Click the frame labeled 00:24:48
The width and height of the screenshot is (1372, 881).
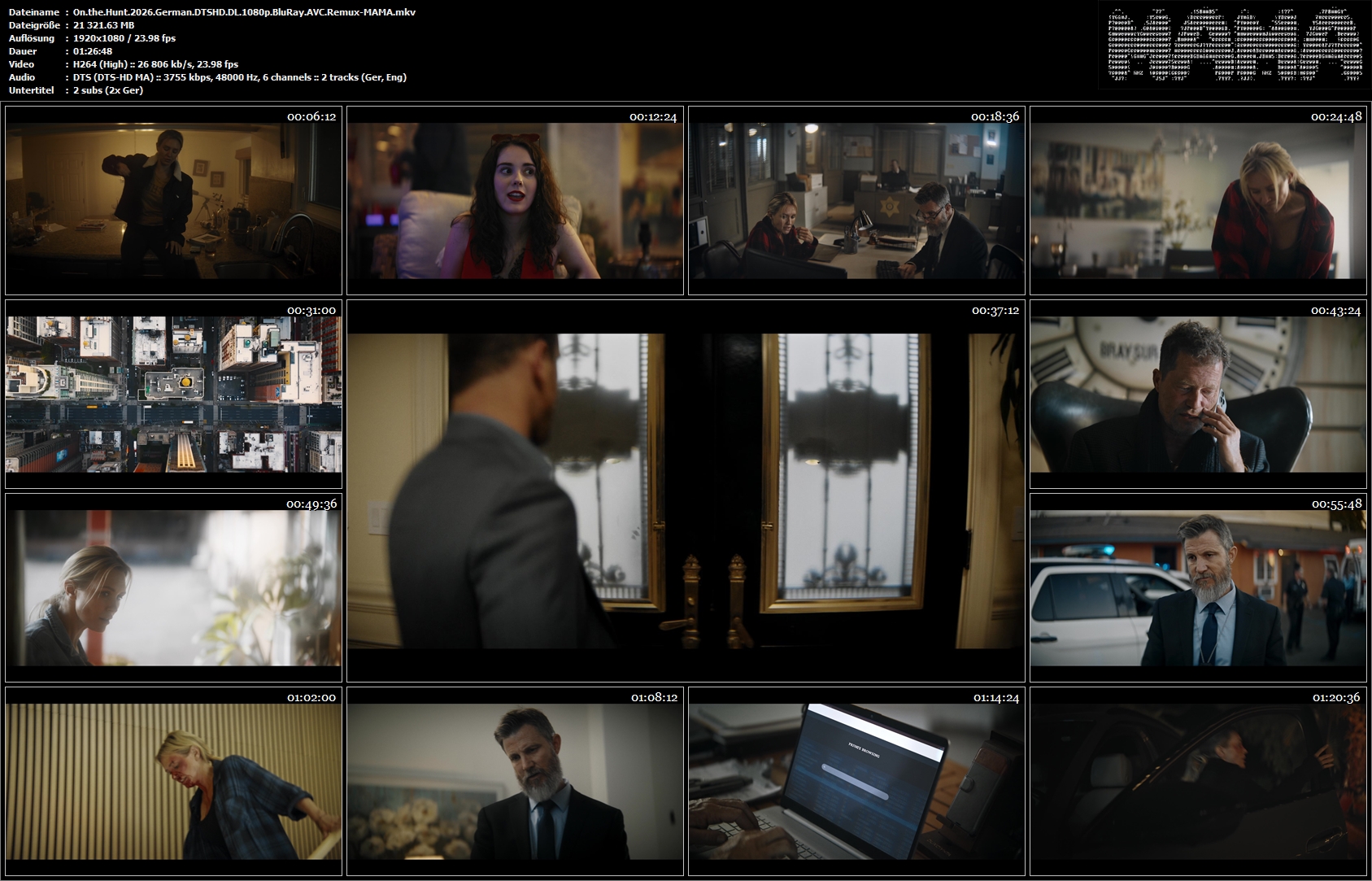[1198, 200]
